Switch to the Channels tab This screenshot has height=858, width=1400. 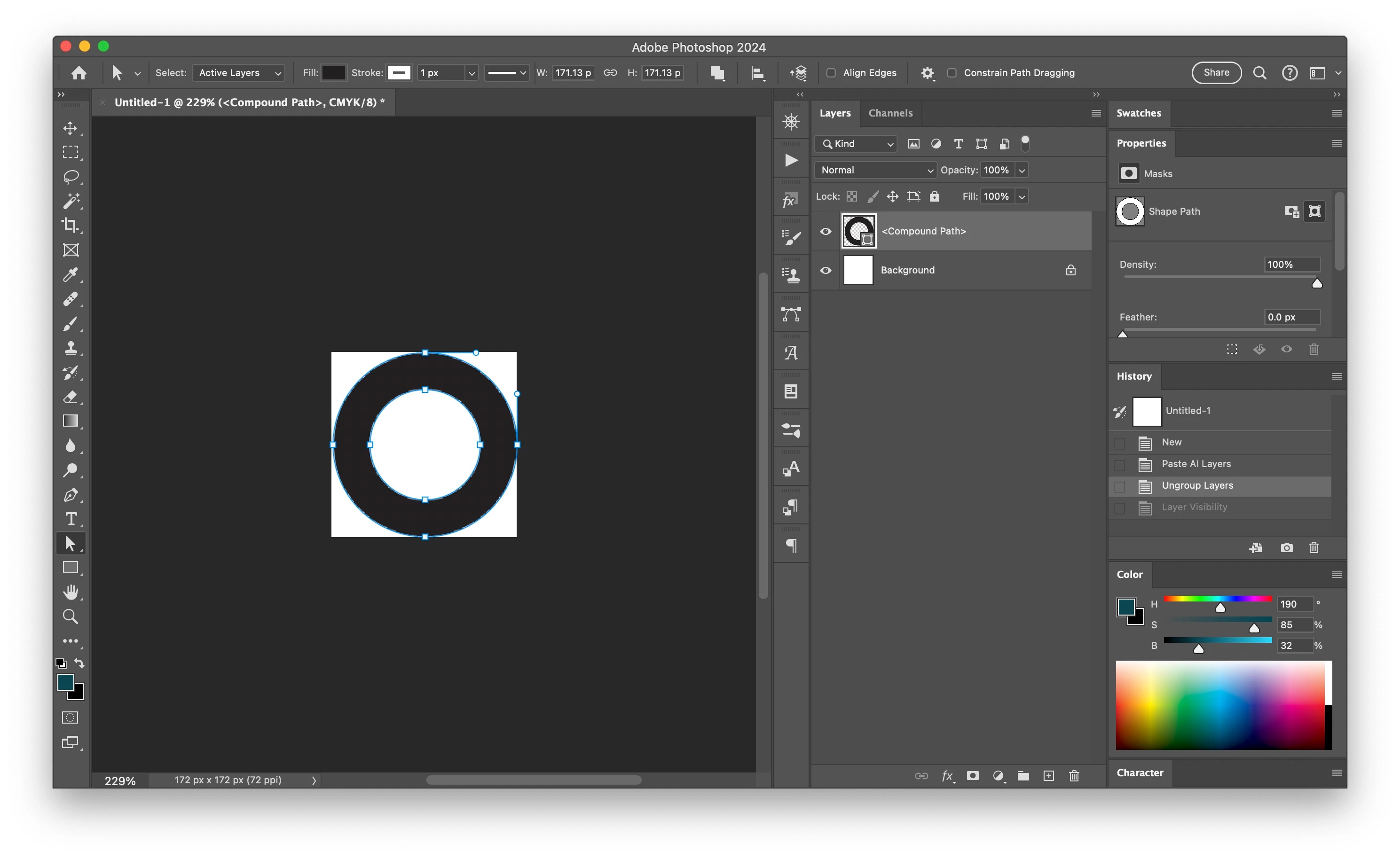click(x=890, y=113)
